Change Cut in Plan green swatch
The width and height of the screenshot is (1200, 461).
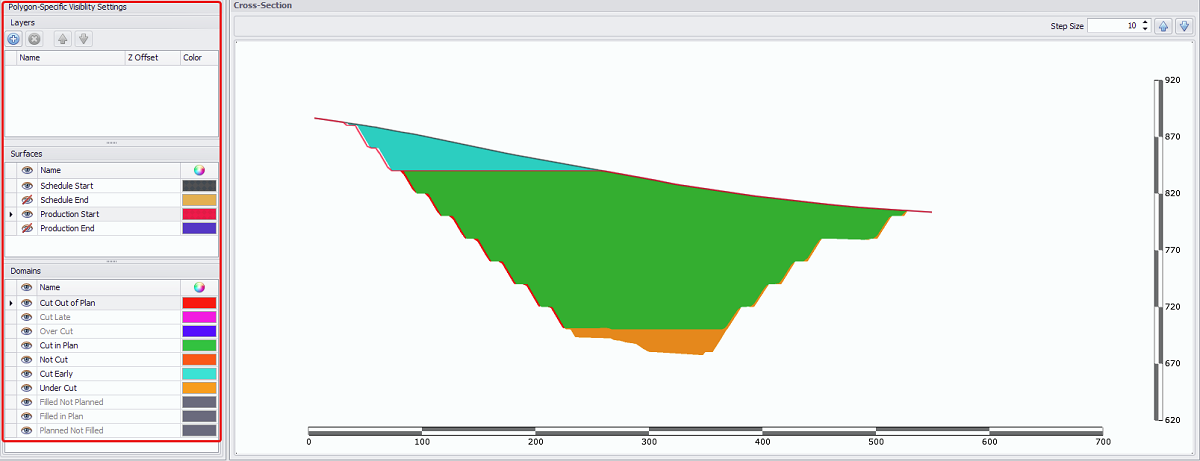[199, 345]
